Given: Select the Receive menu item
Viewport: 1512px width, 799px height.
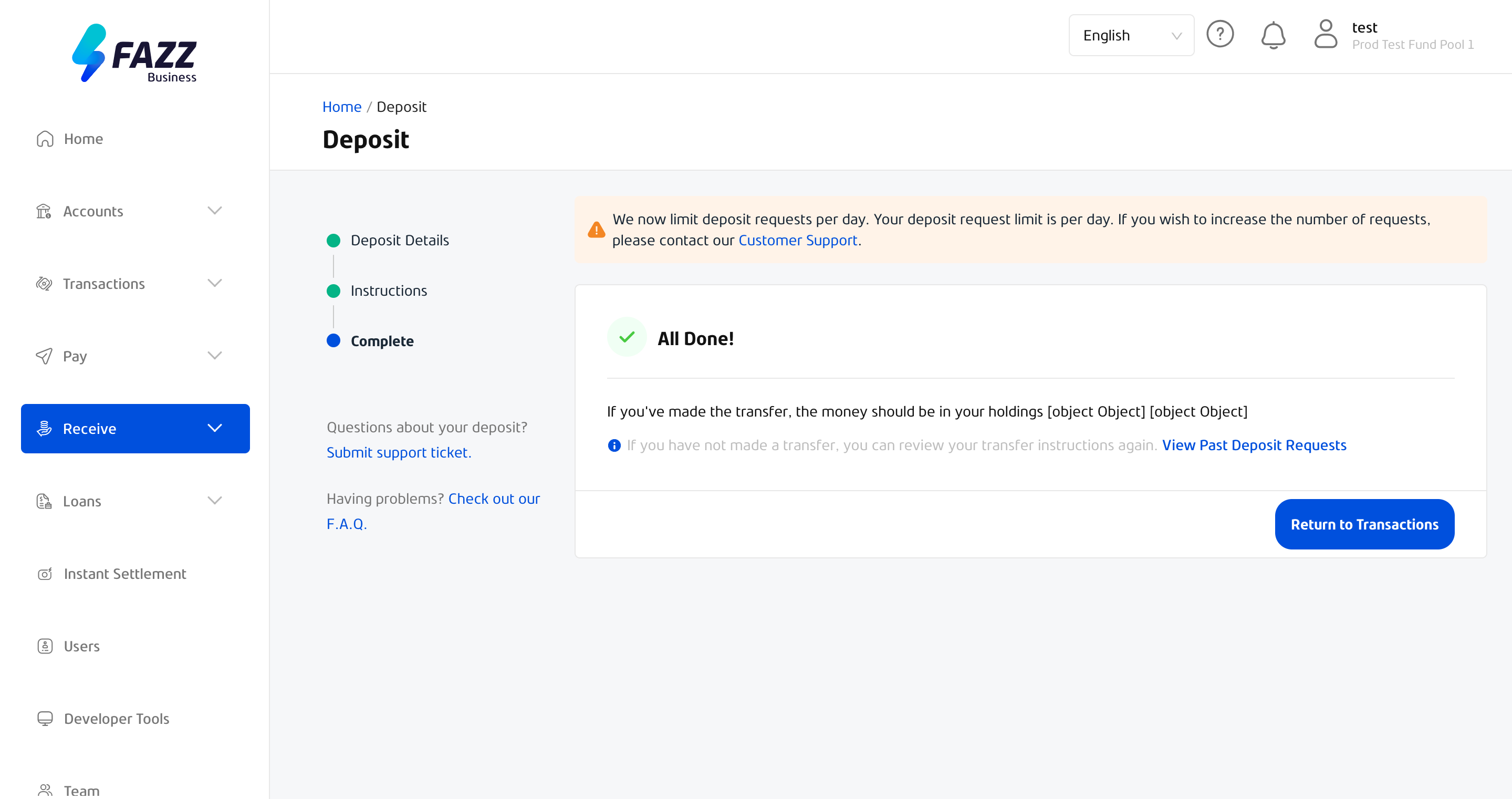Looking at the screenshot, I should [x=135, y=429].
